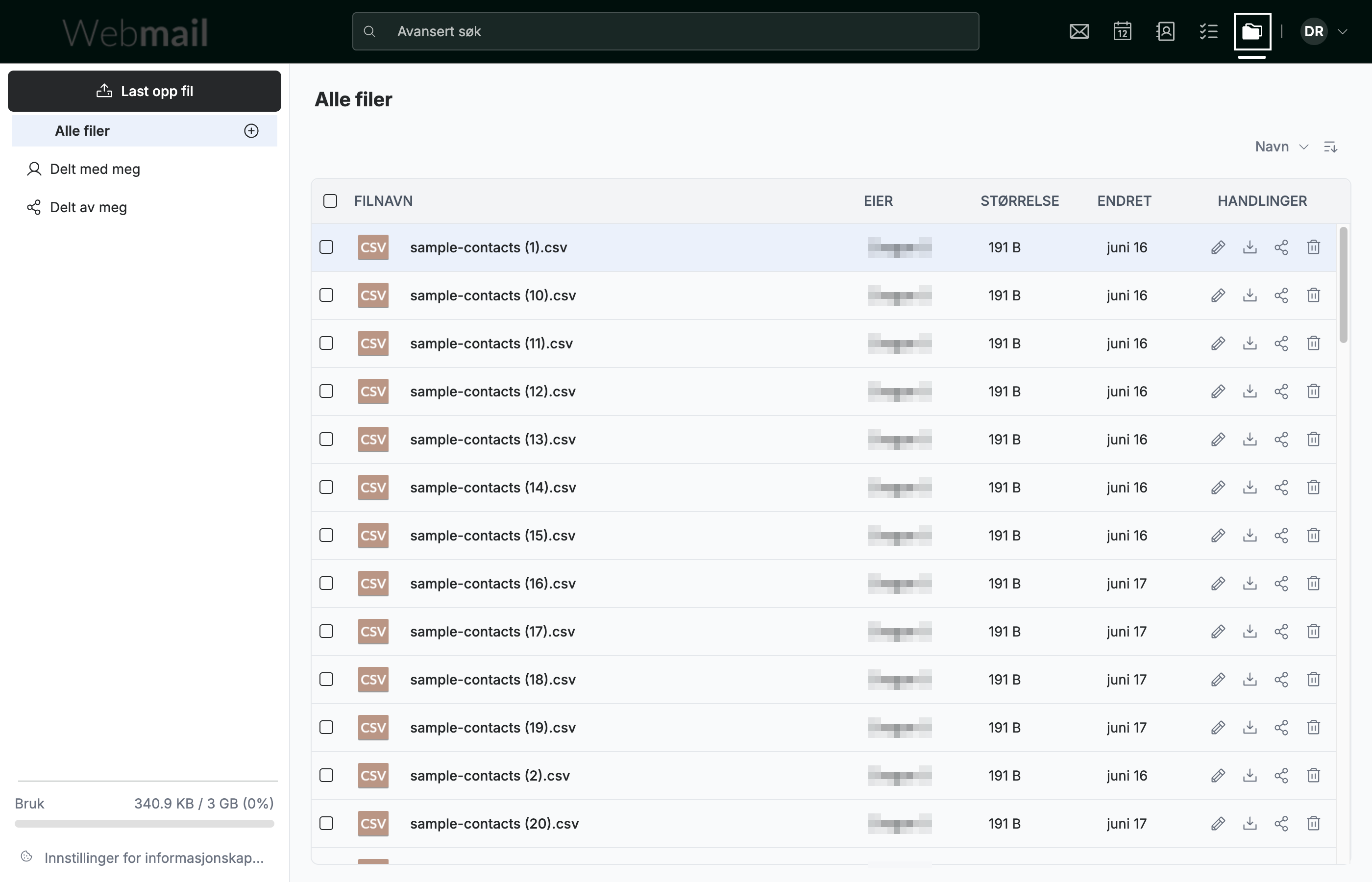Viewport: 1372px width, 882px height.
Task: Select checkbox for sample-contacts (15).csv
Action: click(x=326, y=536)
